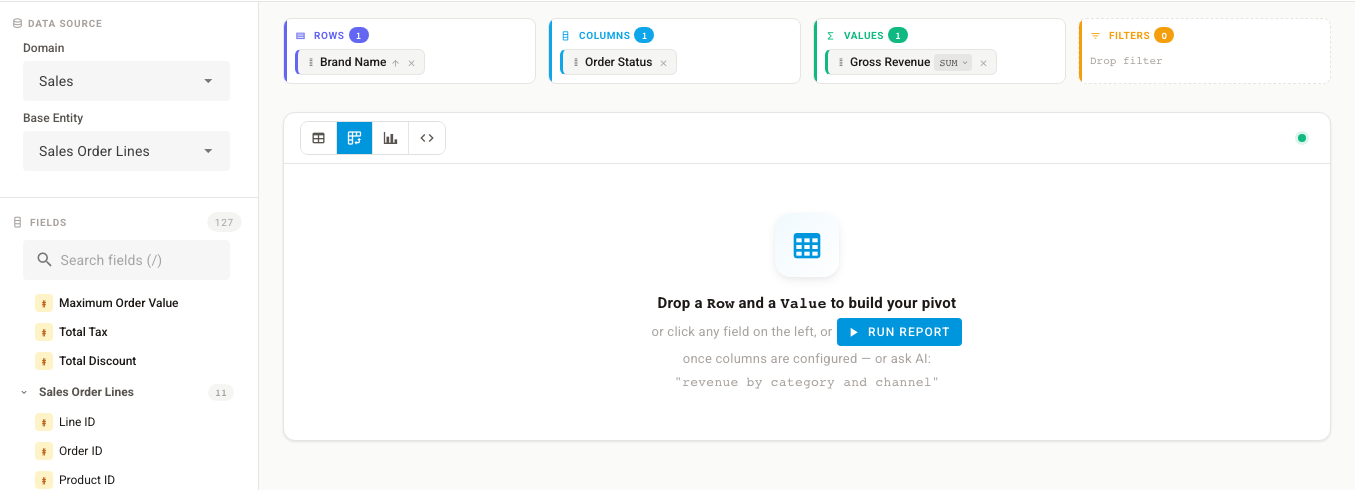Click the drag handle on Order Status

point(576,62)
